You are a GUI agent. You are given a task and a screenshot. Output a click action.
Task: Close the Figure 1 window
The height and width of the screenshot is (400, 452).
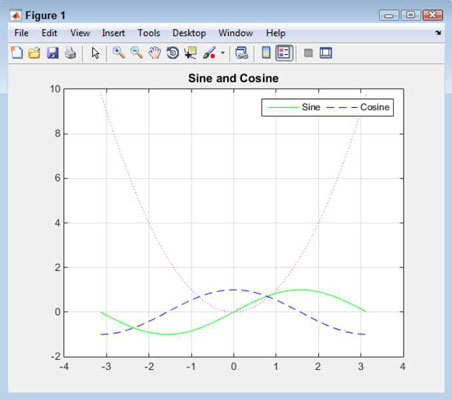tap(433, 15)
